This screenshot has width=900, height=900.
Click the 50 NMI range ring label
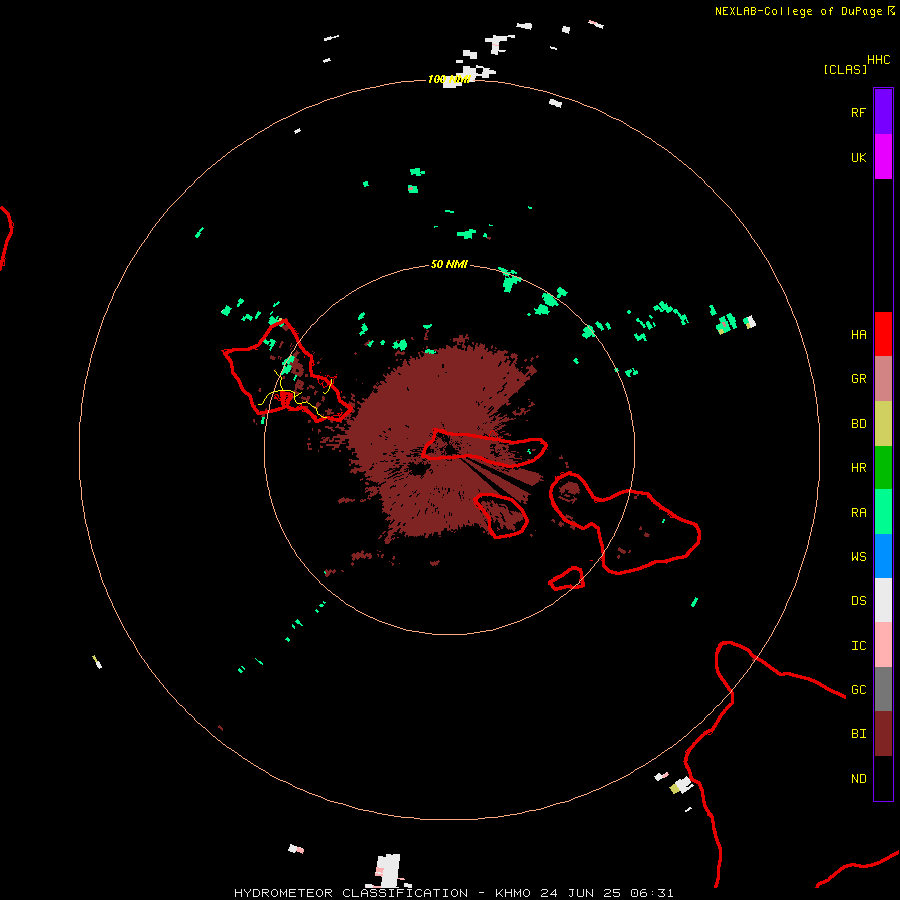(449, 265)
